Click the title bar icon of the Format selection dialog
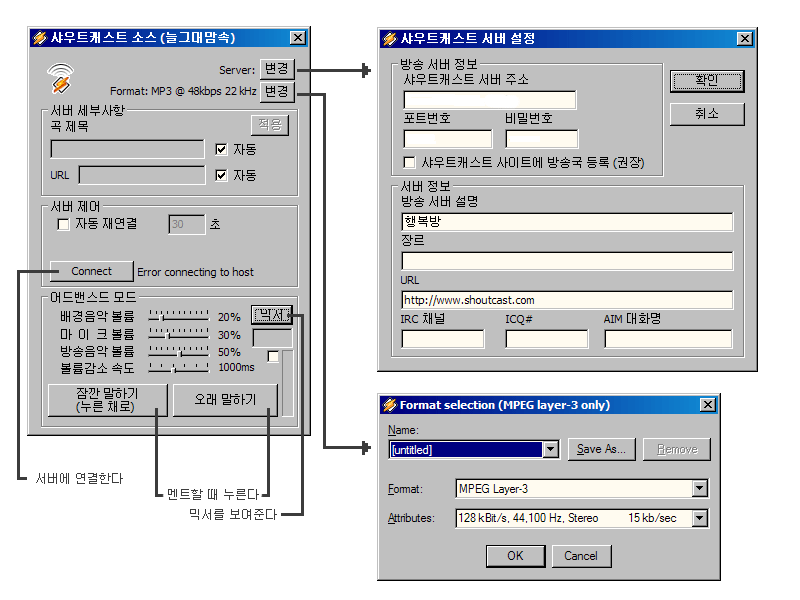Viewport: 800px width, 600px height. (390, 405)
